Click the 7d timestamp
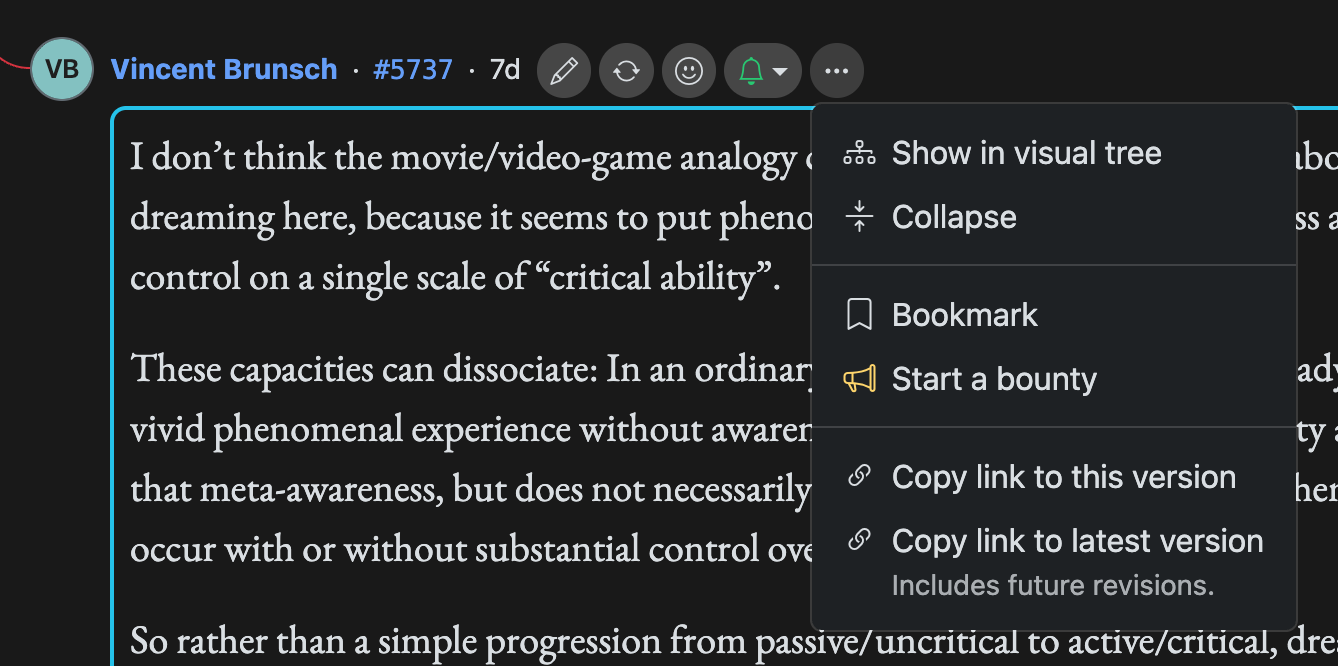 coord(505,70)
